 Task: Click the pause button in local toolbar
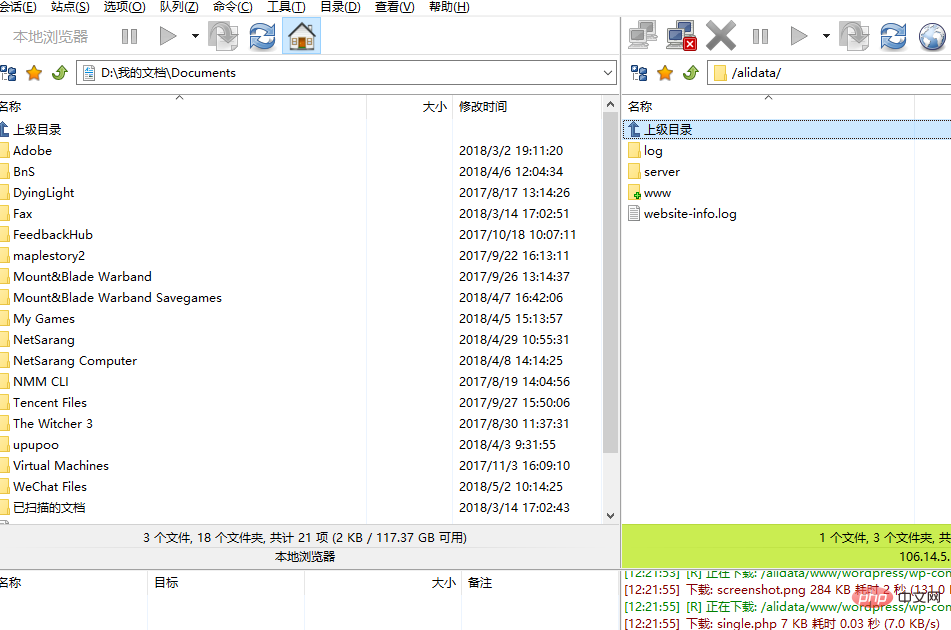pyautogui.click(x=129, y=36)
